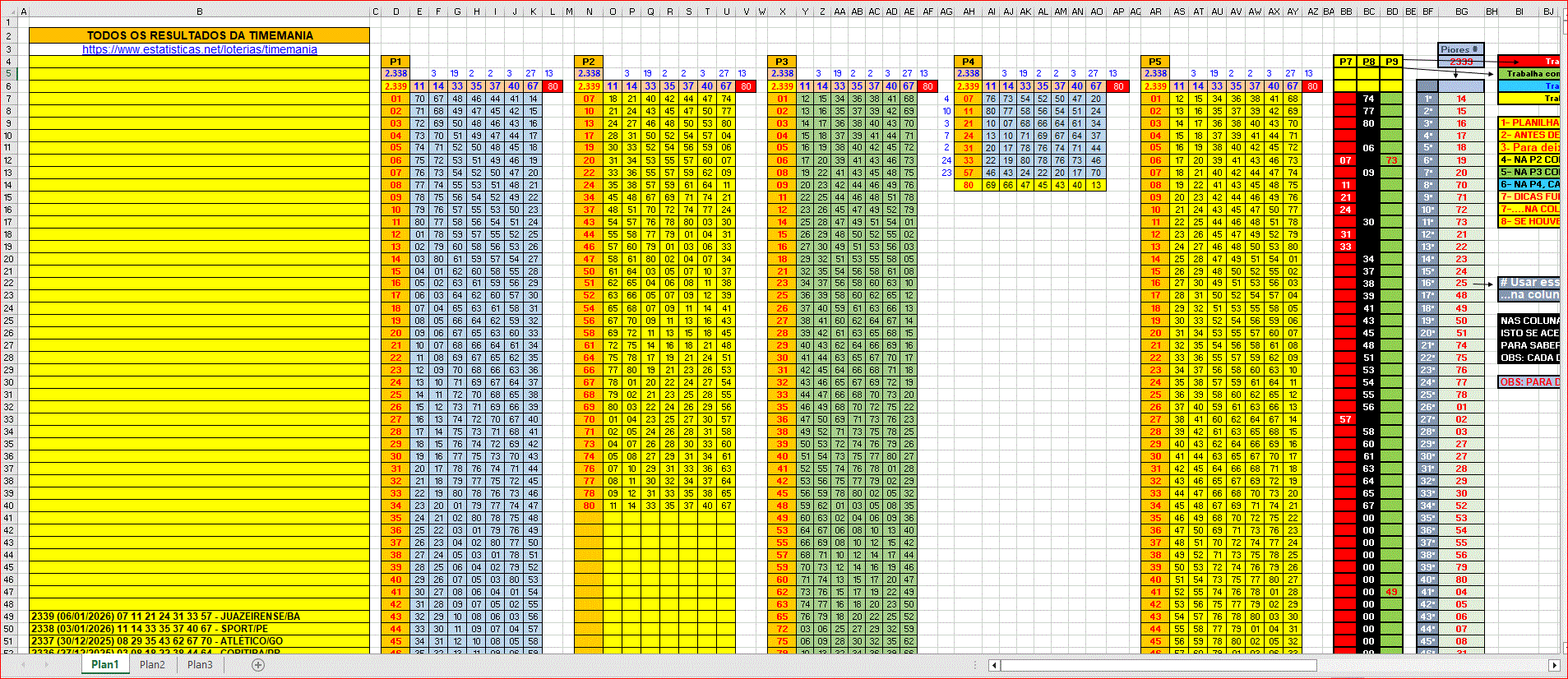Click the P4 table header cell
1568x679 pixels.
tap(968, 62)
